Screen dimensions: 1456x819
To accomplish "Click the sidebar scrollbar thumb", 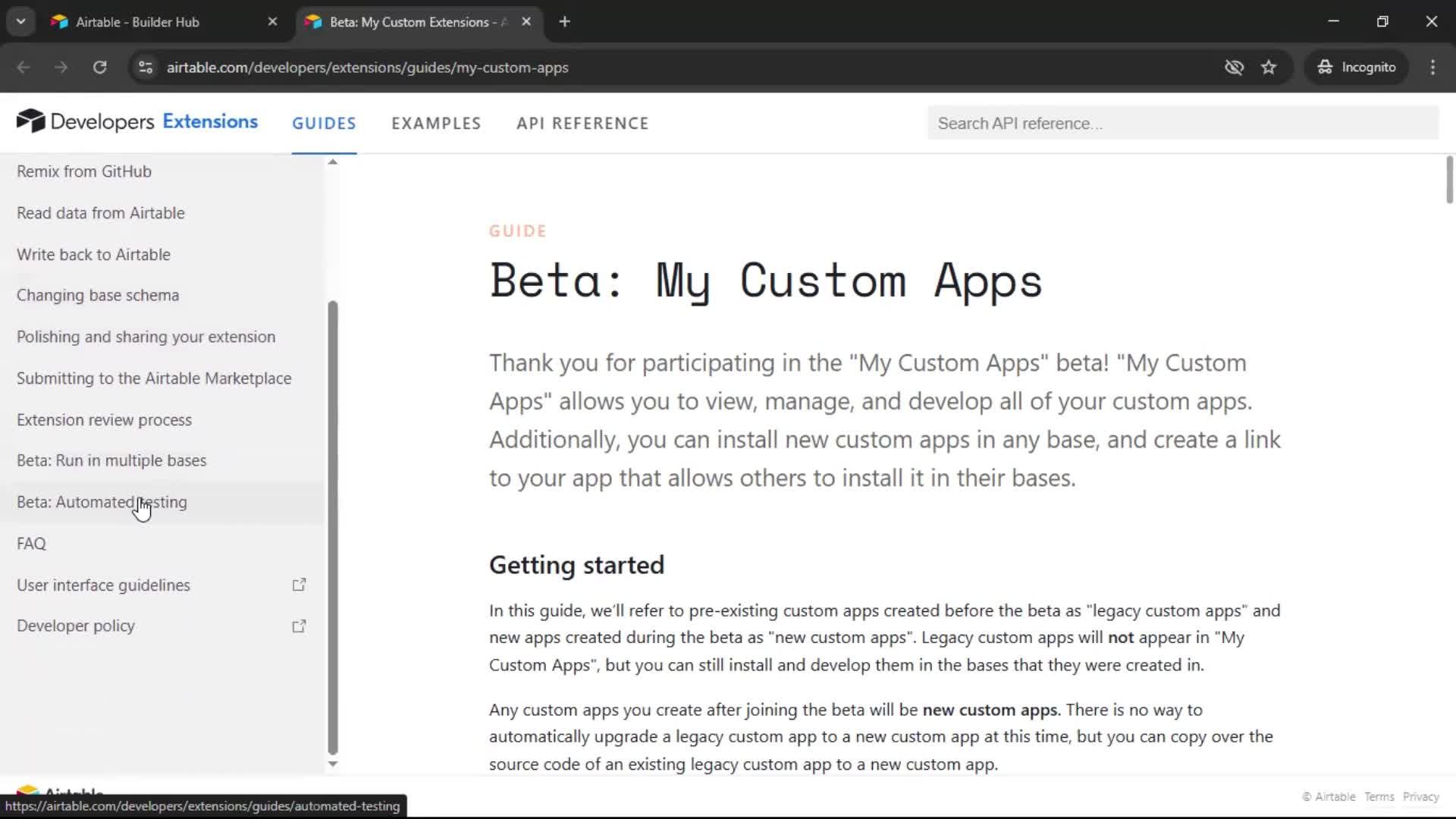I will [332, 528].
